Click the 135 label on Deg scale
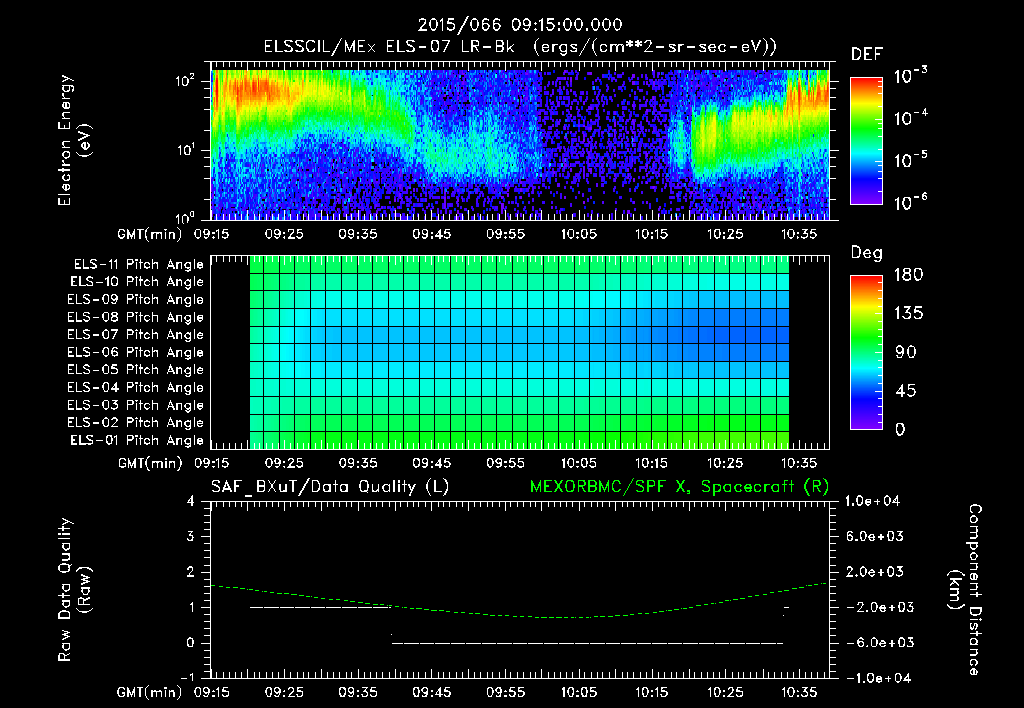The height and width of the screenshot is (708, 1024). tap(908, 314)
